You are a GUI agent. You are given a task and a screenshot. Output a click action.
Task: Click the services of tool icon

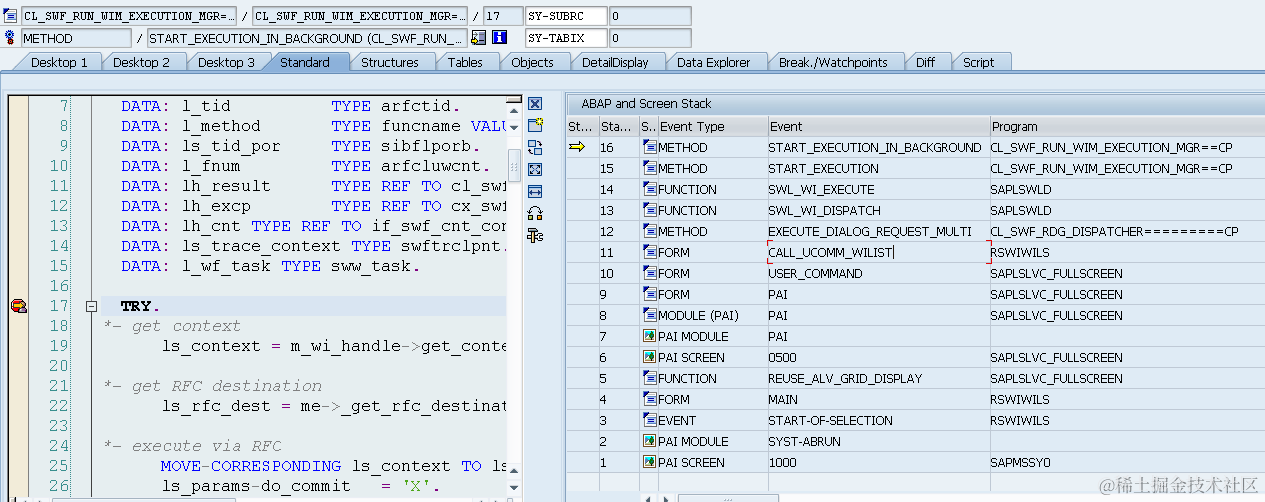tap(535, 213)
